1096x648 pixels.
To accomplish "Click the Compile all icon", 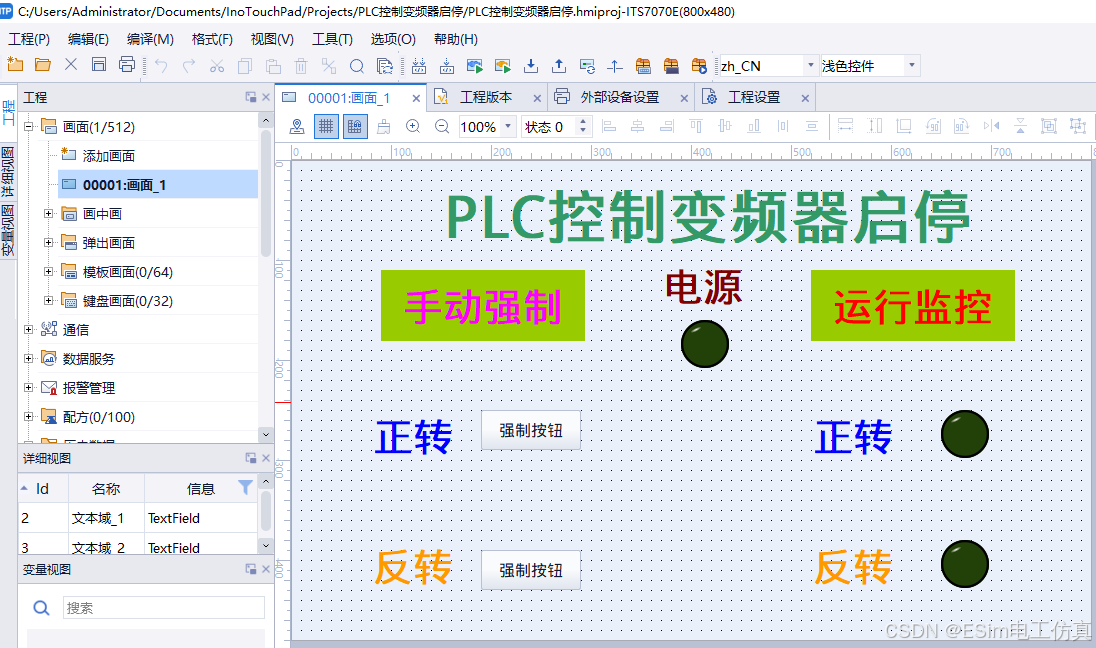I will (419, 66).
